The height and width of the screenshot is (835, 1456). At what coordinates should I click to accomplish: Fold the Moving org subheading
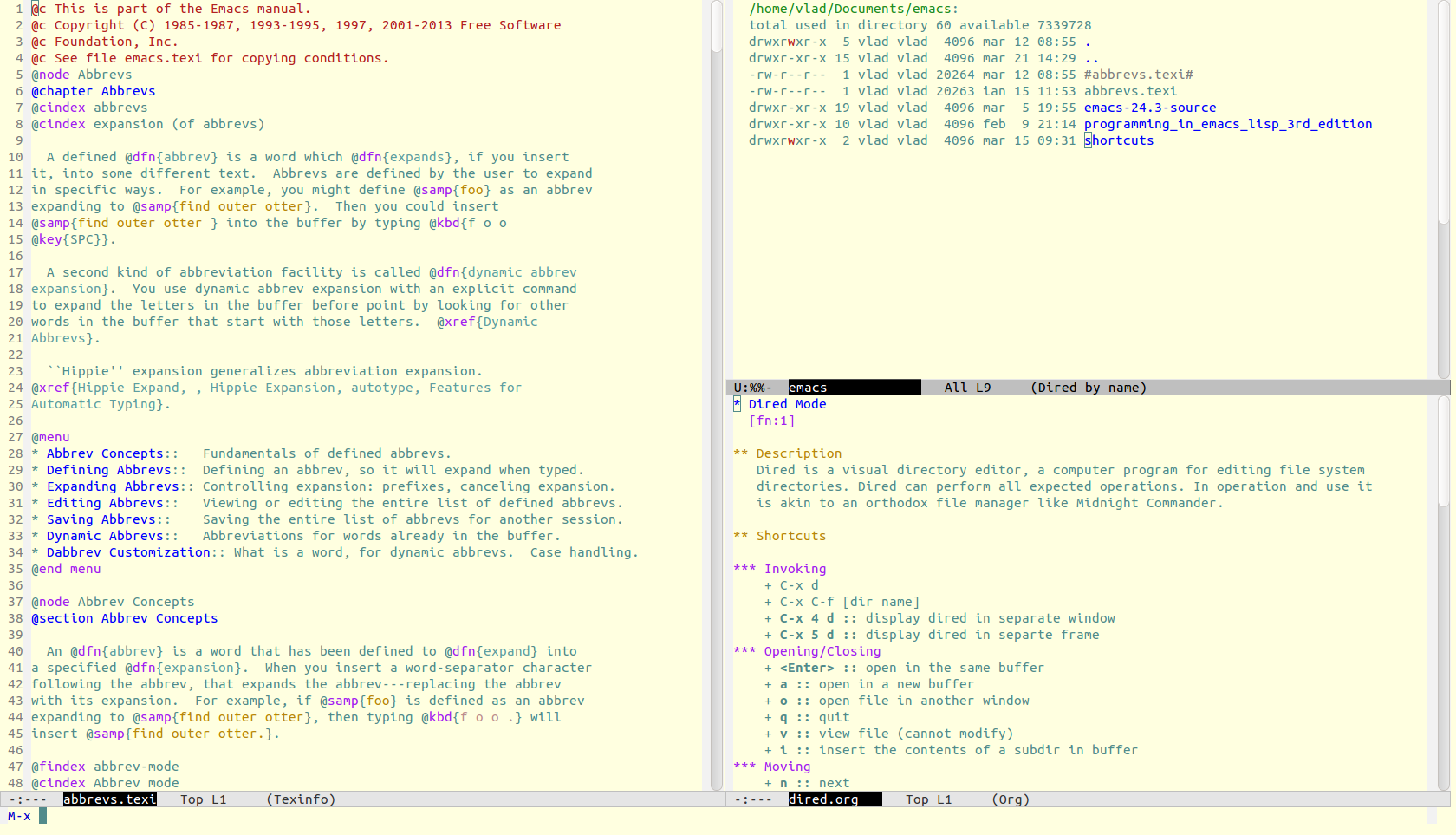[771, 767]
